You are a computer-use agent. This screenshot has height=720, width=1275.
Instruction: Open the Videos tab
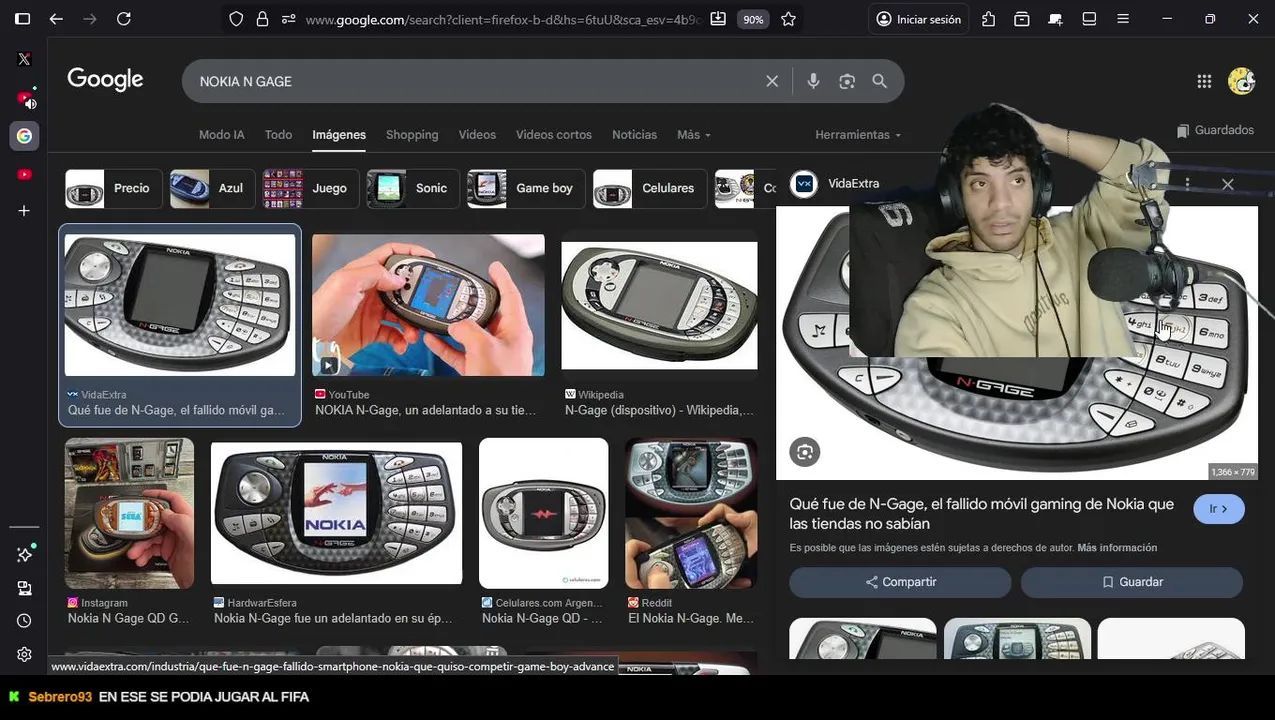(x=477, y=135)
